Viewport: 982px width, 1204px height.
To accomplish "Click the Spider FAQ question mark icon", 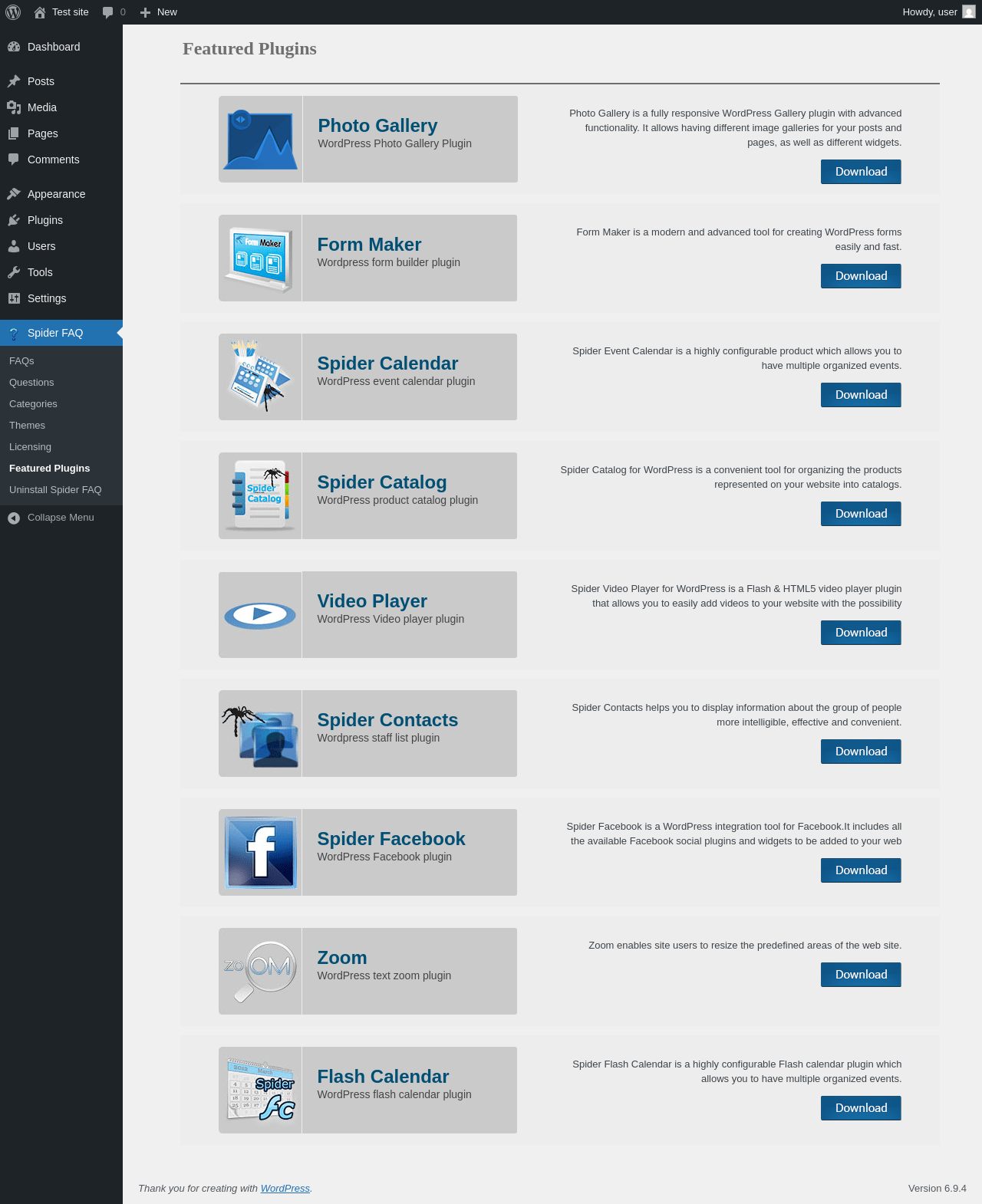I will (14, 333).
